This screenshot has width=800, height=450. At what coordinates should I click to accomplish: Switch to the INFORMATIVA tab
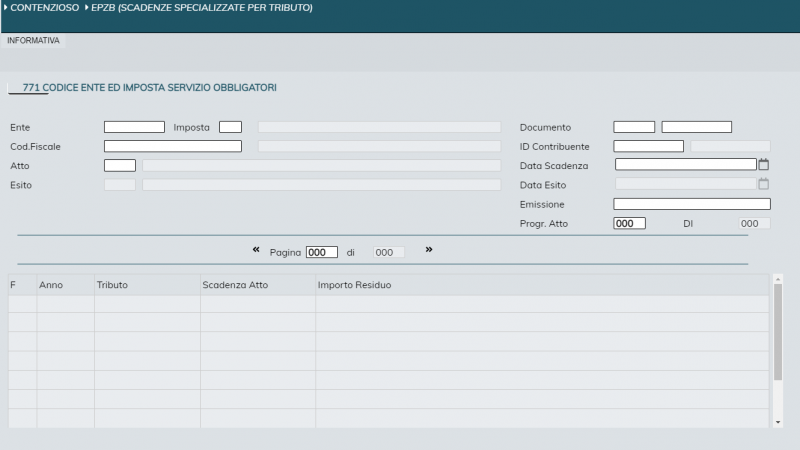point(33,41)
